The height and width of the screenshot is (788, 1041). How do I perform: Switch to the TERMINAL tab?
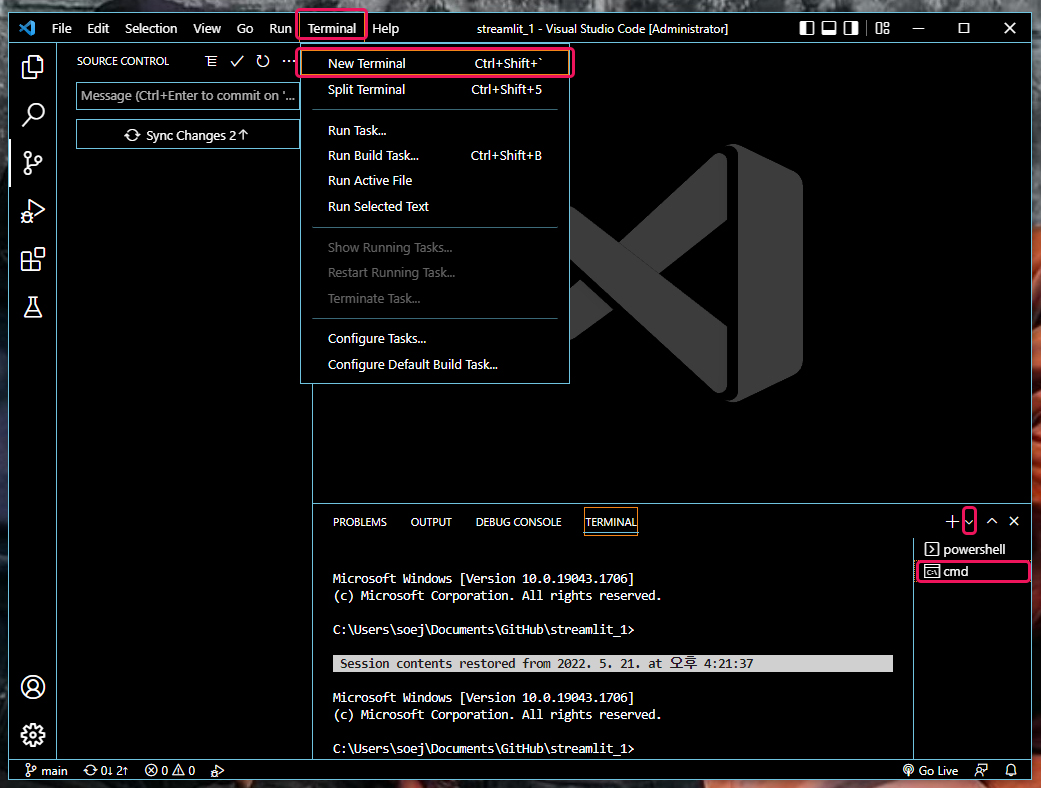pyautogui.click(x=611, y=522)
